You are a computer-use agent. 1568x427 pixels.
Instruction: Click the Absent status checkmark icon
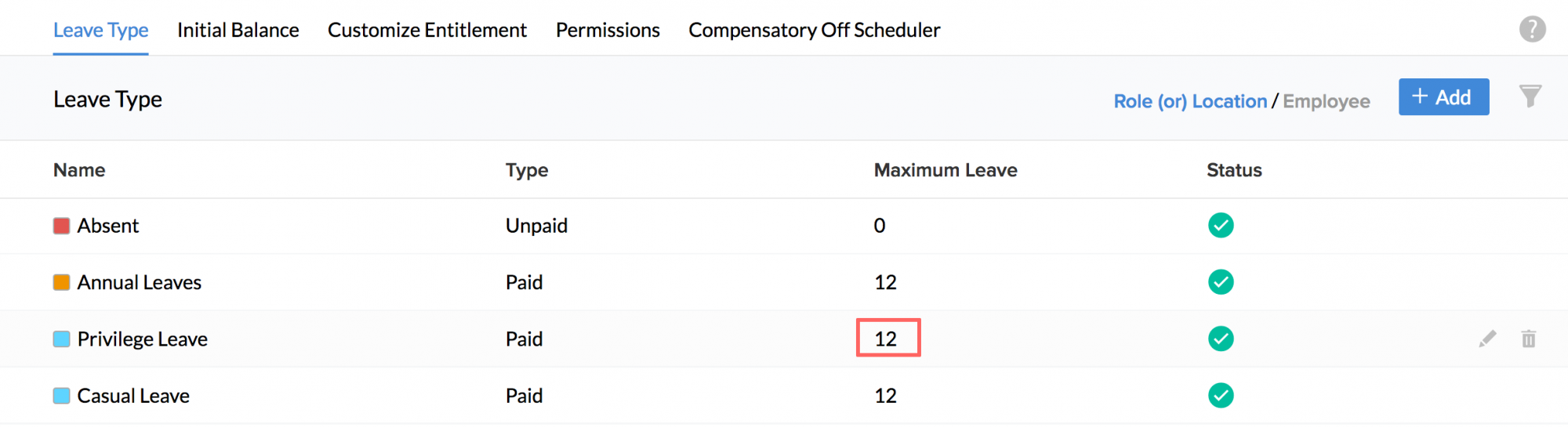[1221, 226]
